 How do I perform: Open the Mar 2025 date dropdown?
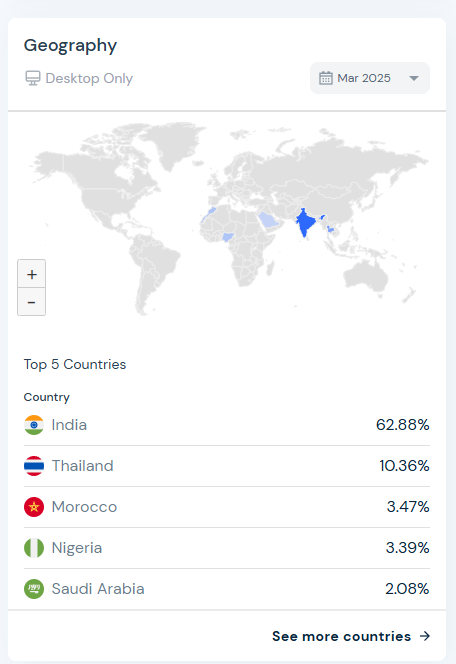click(370, 78)
